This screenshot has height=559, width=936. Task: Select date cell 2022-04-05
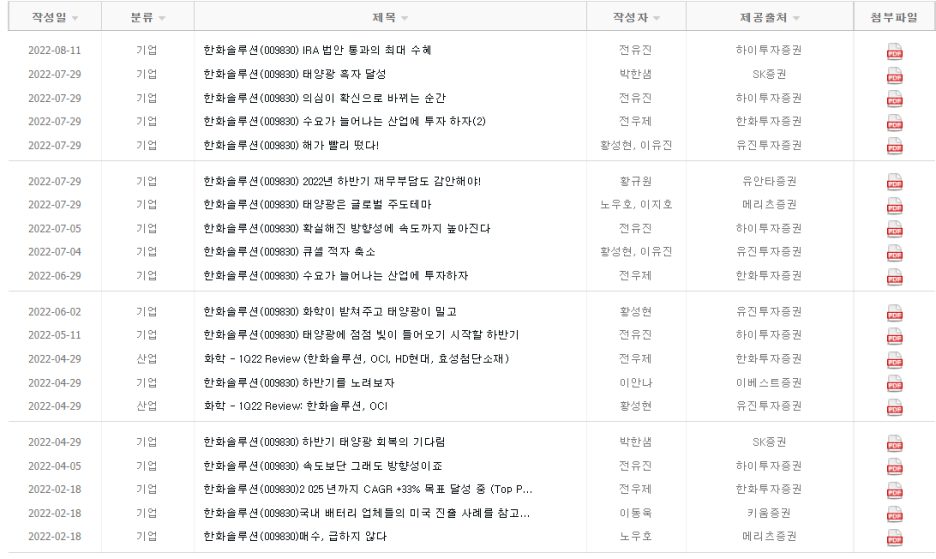(x=54, y=466)
